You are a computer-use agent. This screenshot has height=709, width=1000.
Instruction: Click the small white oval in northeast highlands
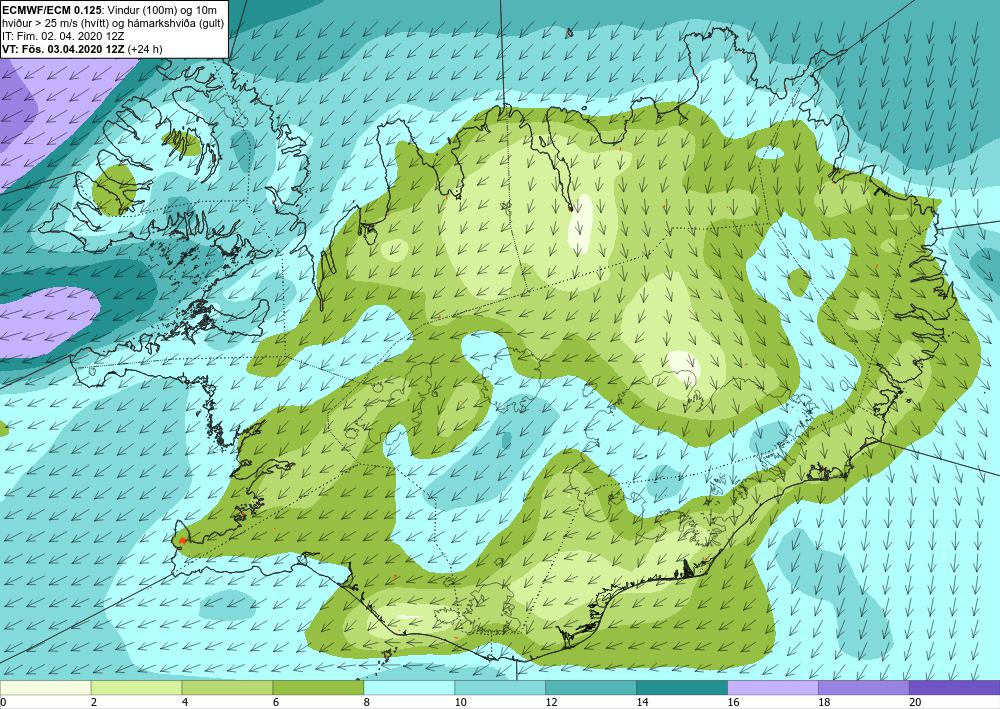pos(770,153)
